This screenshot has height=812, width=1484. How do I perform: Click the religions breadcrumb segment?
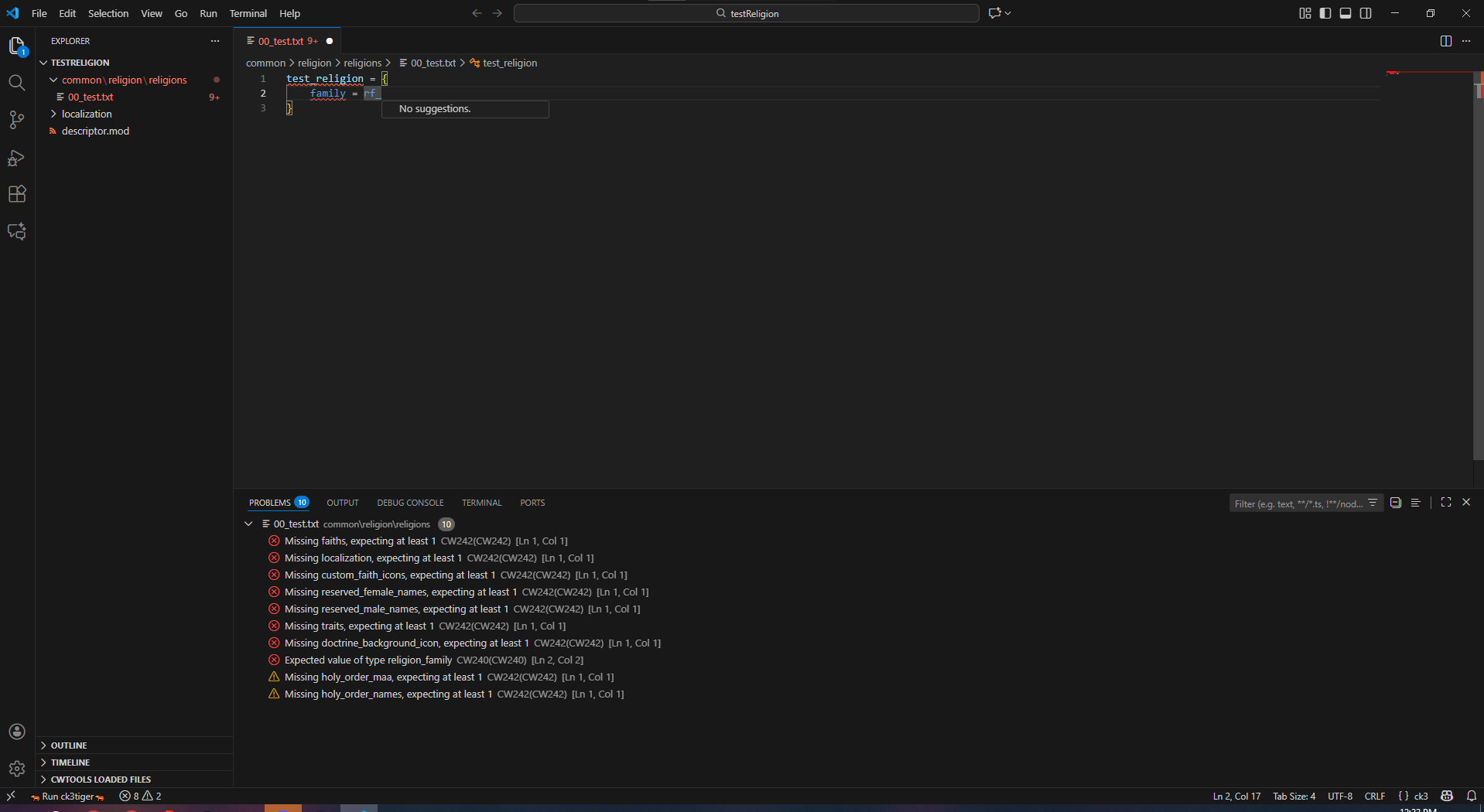[x=363, y=63]
